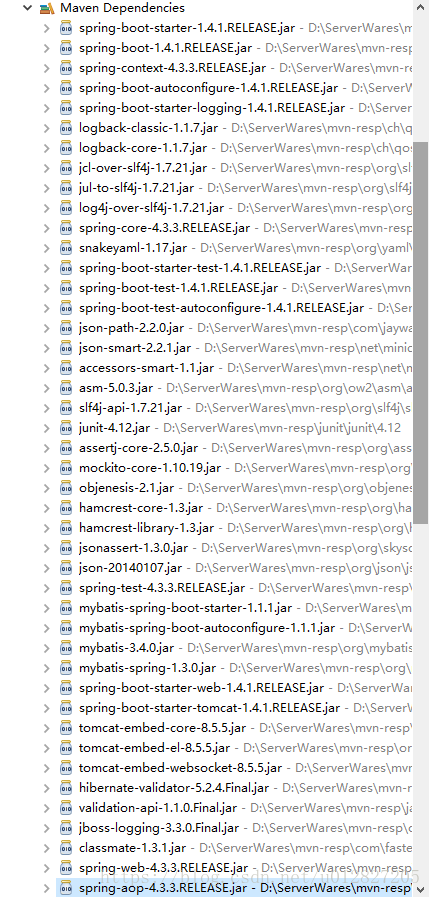Viewport: 431px width, 897px height.
Task: Click jar icon of slf4j-api-1.7.21.jar
Action: coord(66,408)
